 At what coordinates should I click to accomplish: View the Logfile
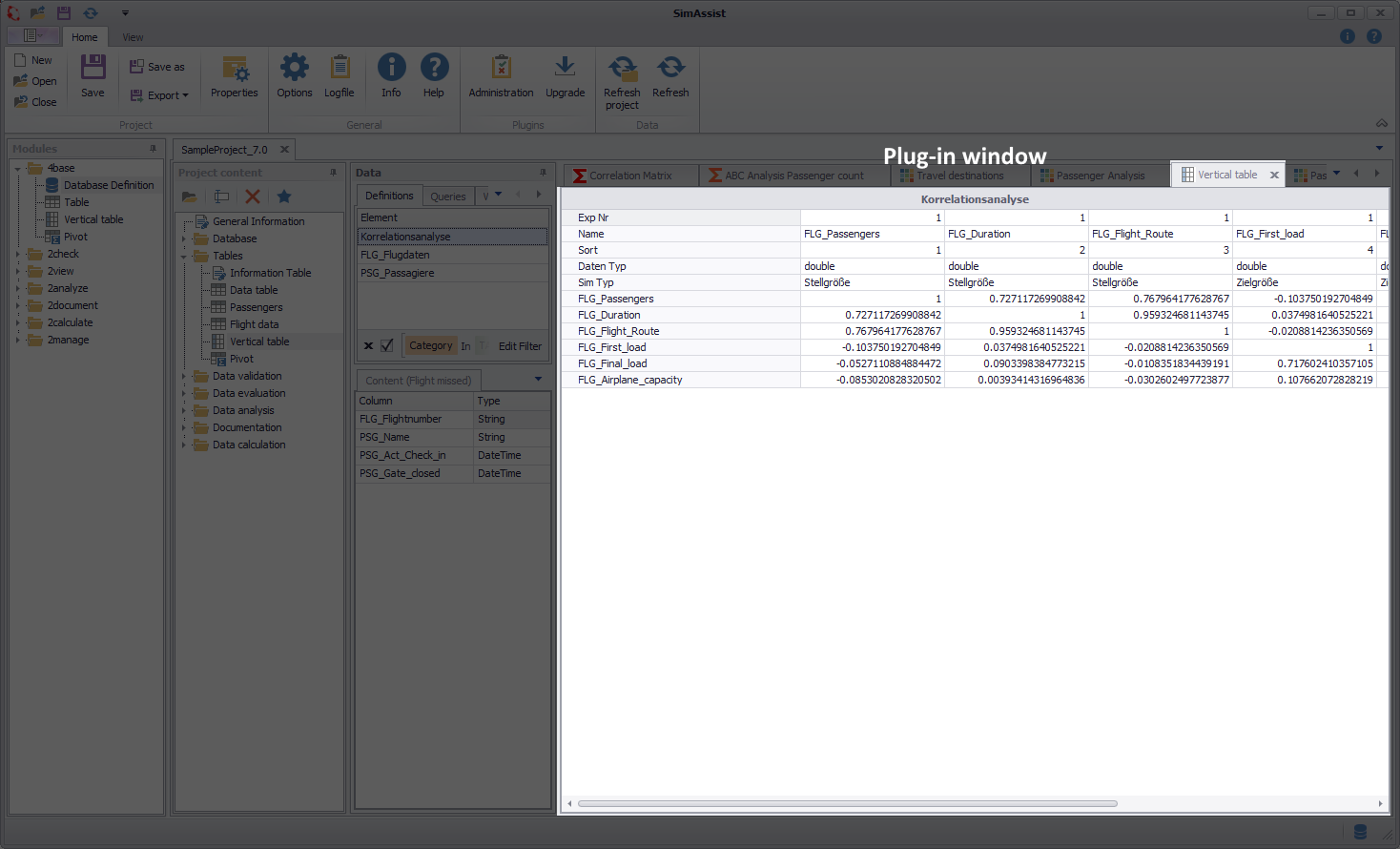(339, 75)
